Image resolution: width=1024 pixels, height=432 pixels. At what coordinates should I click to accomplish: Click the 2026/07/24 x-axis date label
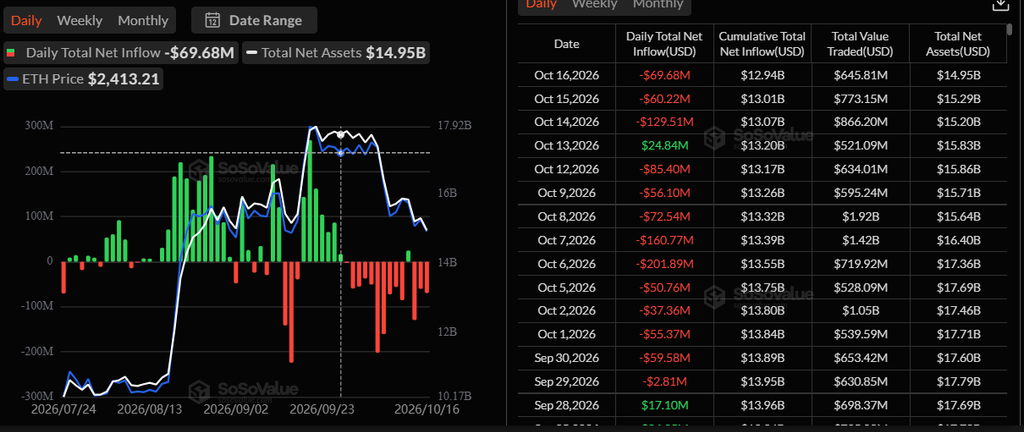(x=64, y=409)
